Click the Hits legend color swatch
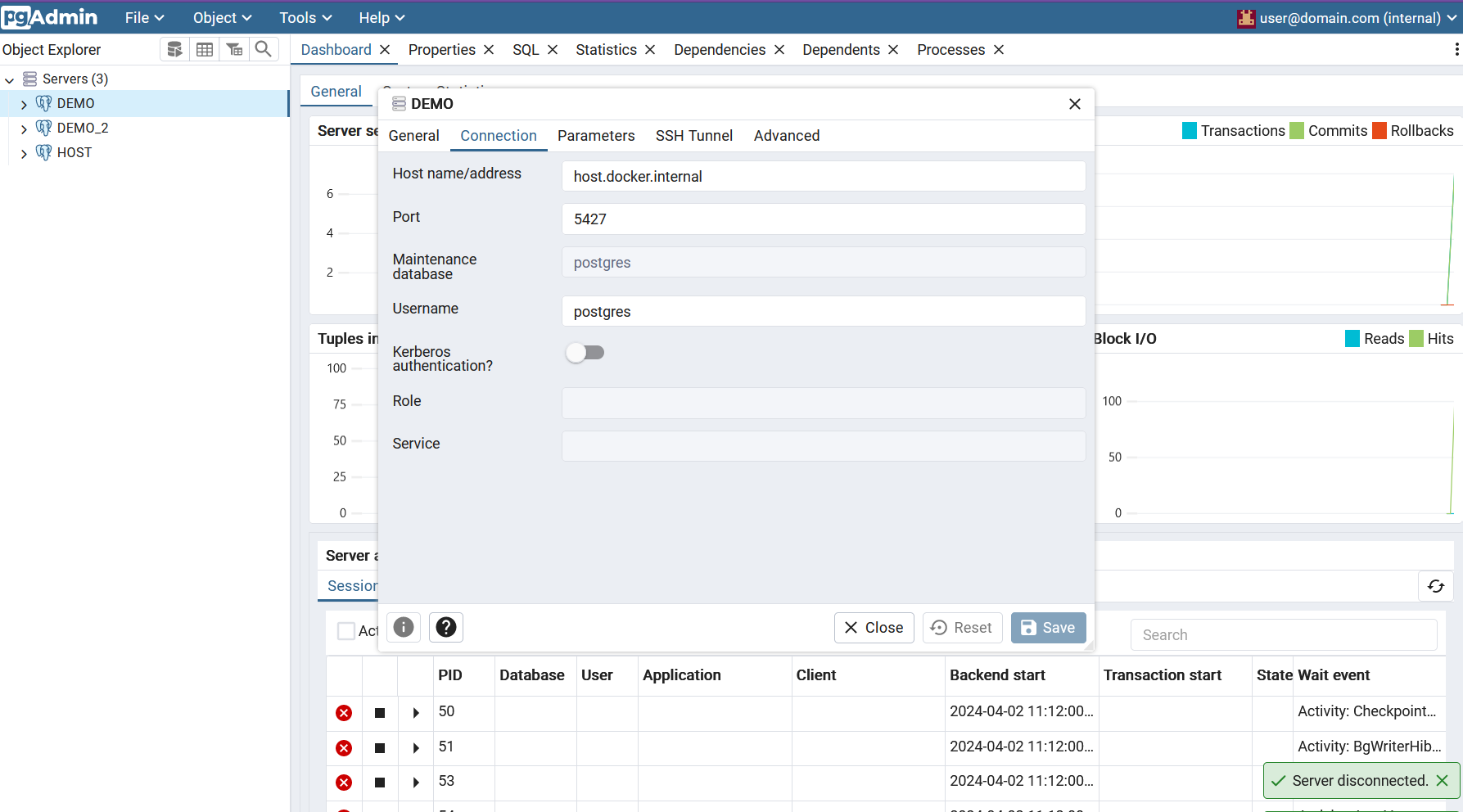Viewport: 1463px width, 812px height. pyautogui.click(x=1416, y=339)
